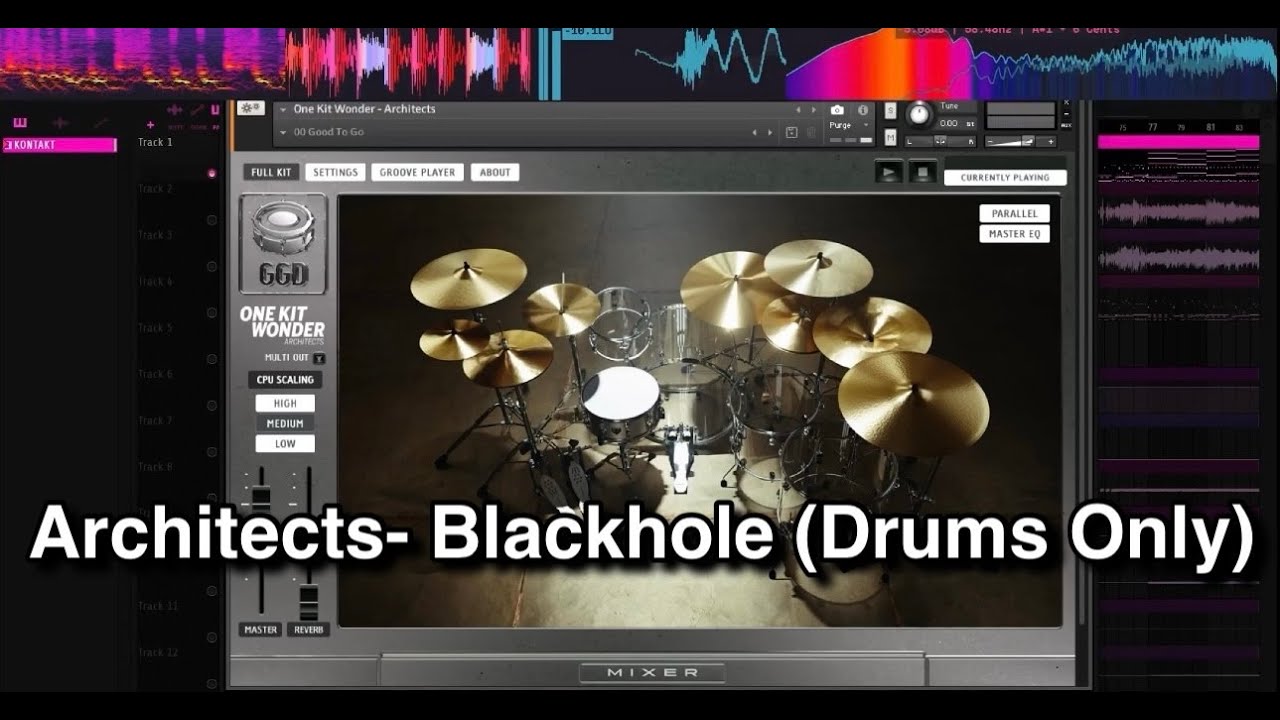
Task: Toggle the Track 2 arm circle
Action: tap(212, 220)
